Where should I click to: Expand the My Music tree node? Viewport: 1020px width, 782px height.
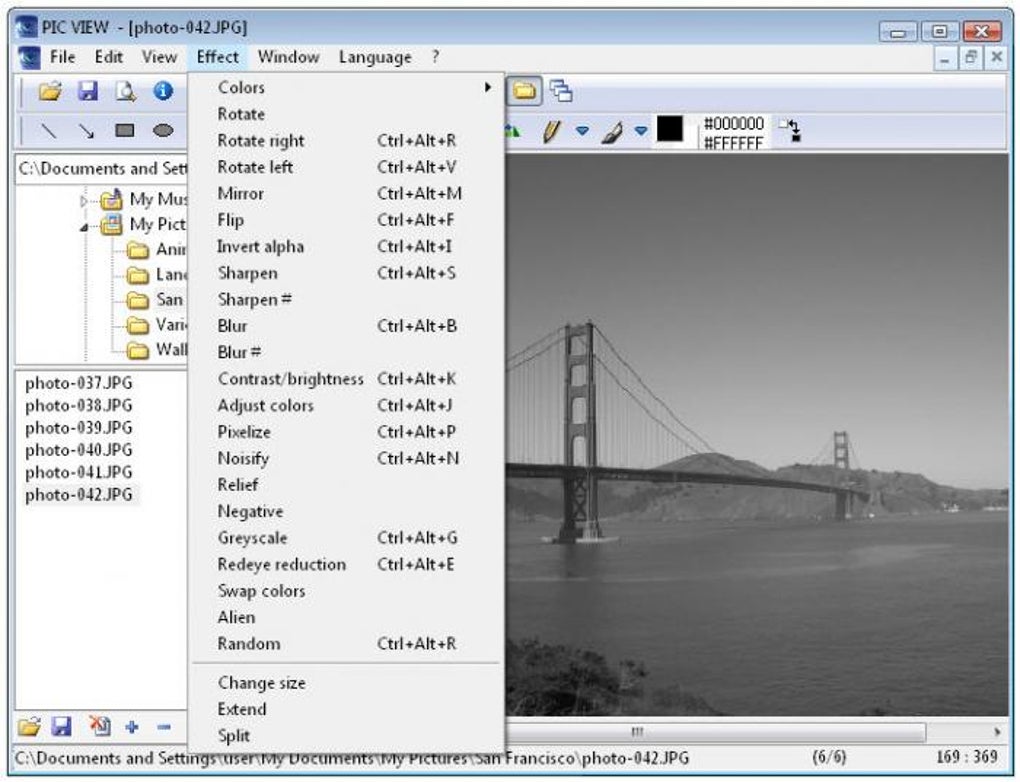(x=85, y=200)
